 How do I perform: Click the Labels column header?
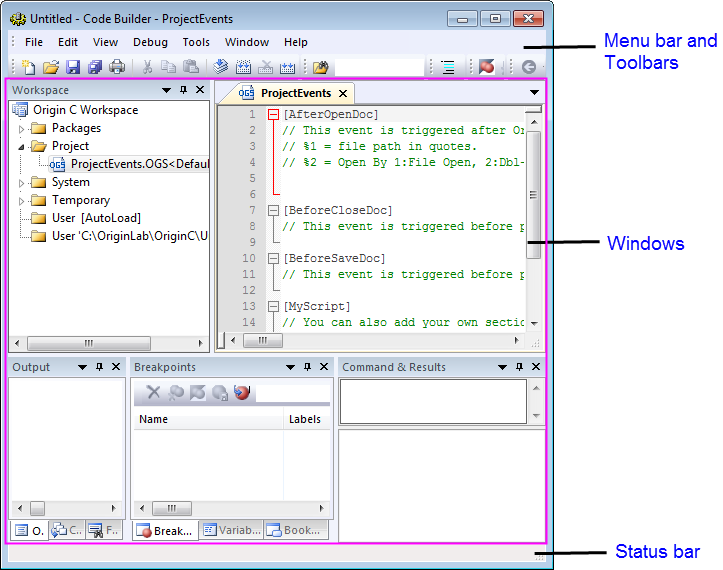(x=307, y=419)
